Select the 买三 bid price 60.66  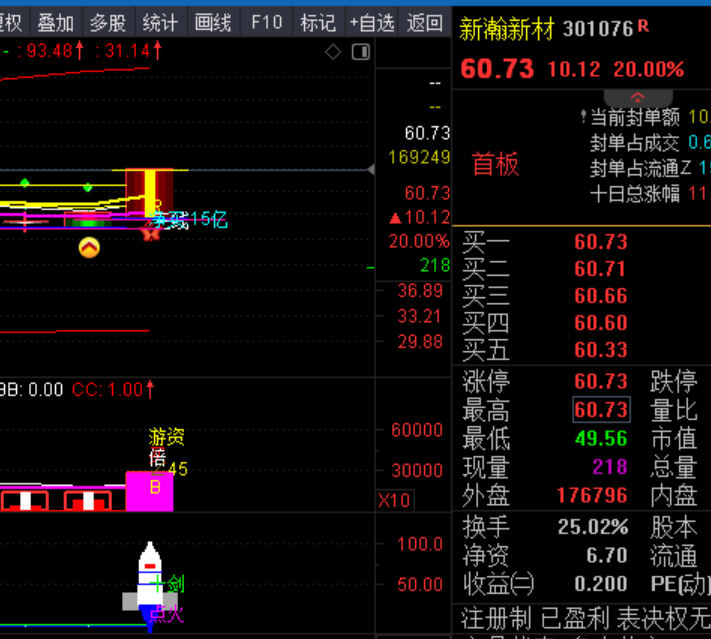pyautogui.click(x=601, y=296)
